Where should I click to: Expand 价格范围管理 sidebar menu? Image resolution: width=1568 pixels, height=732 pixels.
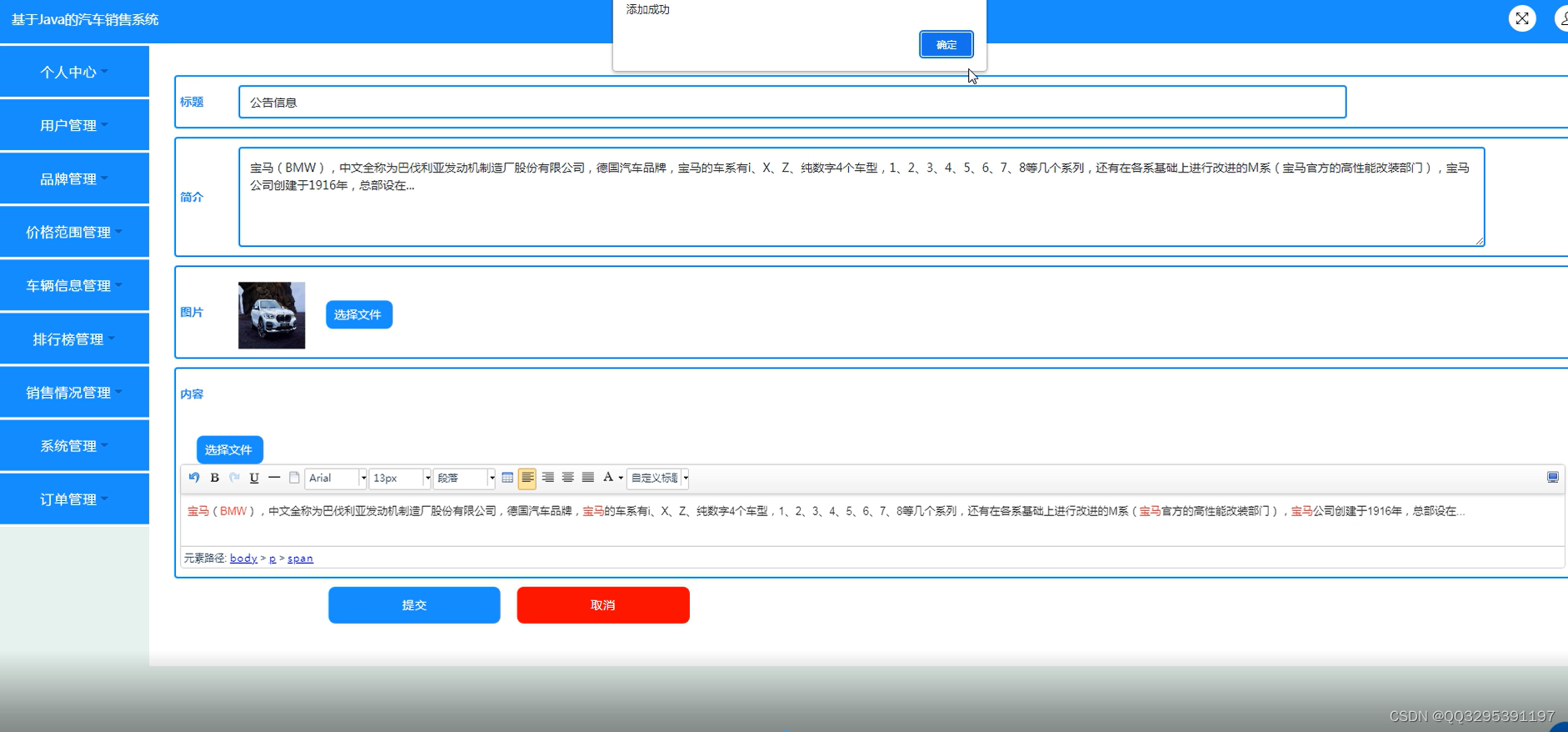74,232
